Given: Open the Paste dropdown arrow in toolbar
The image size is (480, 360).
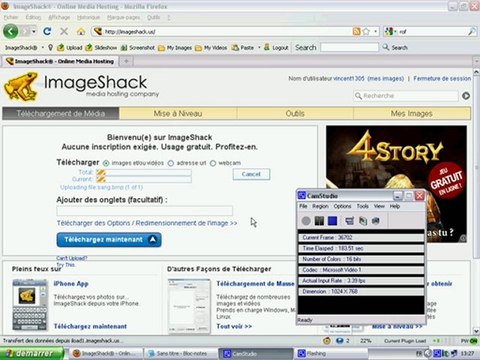Looking at the screenshot, I should click(x=259, y=48).
